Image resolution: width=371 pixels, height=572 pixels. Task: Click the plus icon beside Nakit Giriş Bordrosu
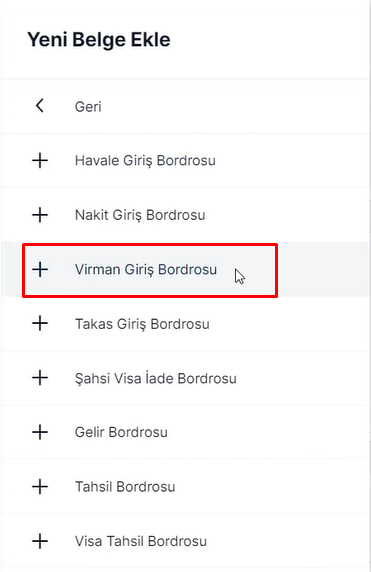point(40,215)
